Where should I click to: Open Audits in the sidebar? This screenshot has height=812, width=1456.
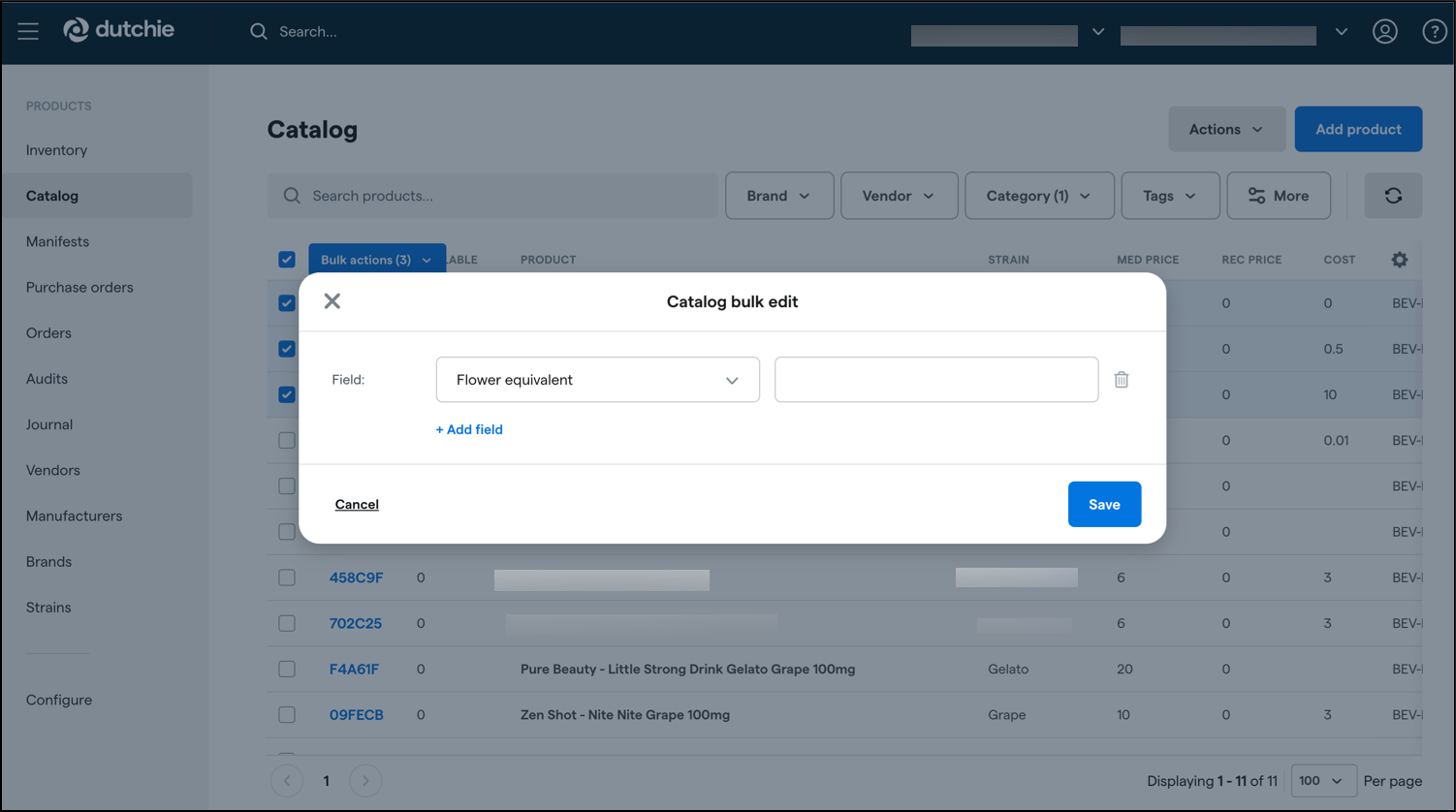(x=47, y=379)
